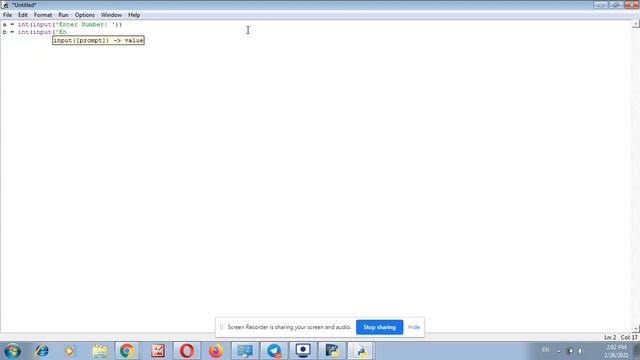Open the Run menu

click(x=63, y=15)
